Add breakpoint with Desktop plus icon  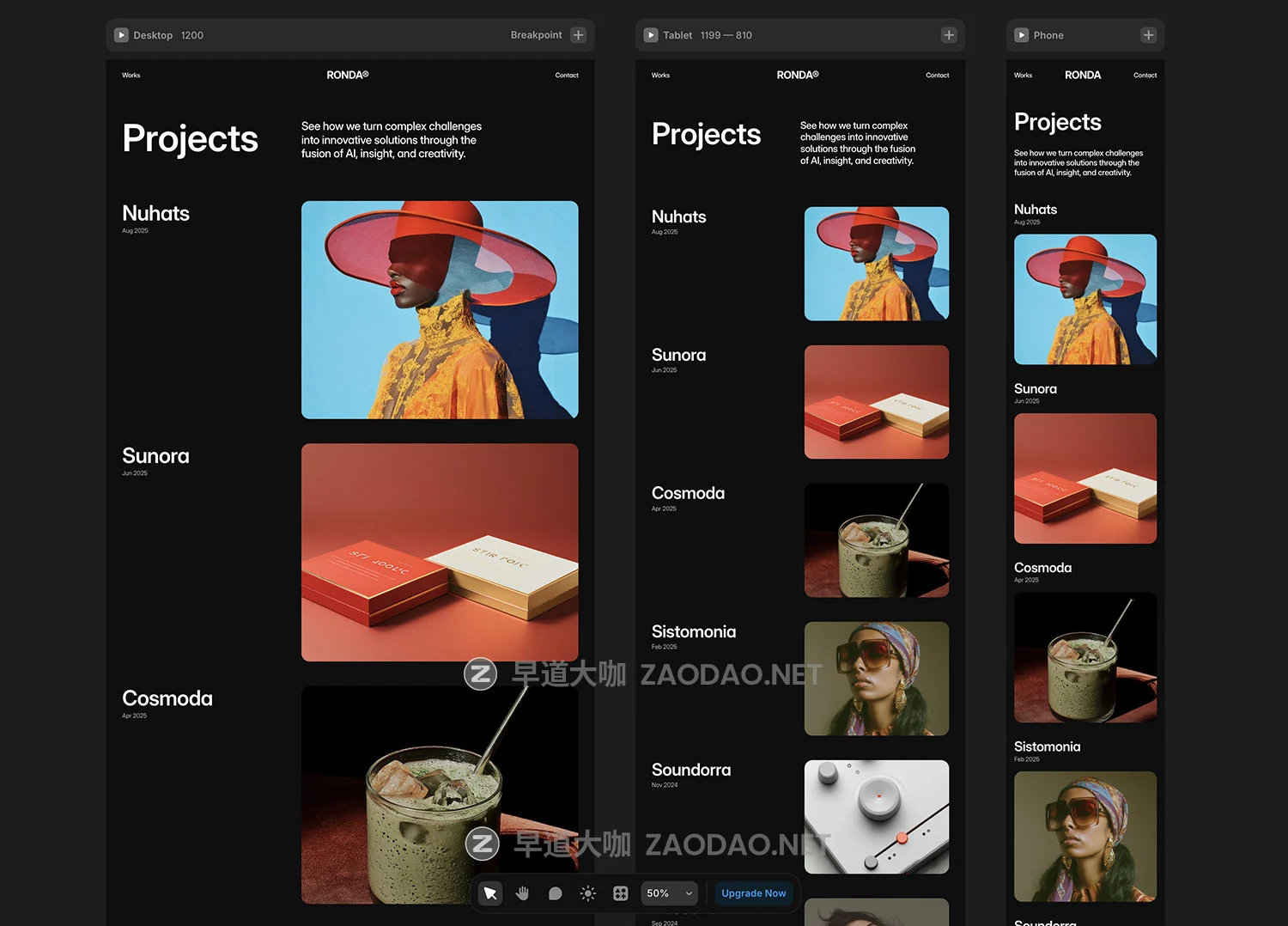(x=579, y=35)
